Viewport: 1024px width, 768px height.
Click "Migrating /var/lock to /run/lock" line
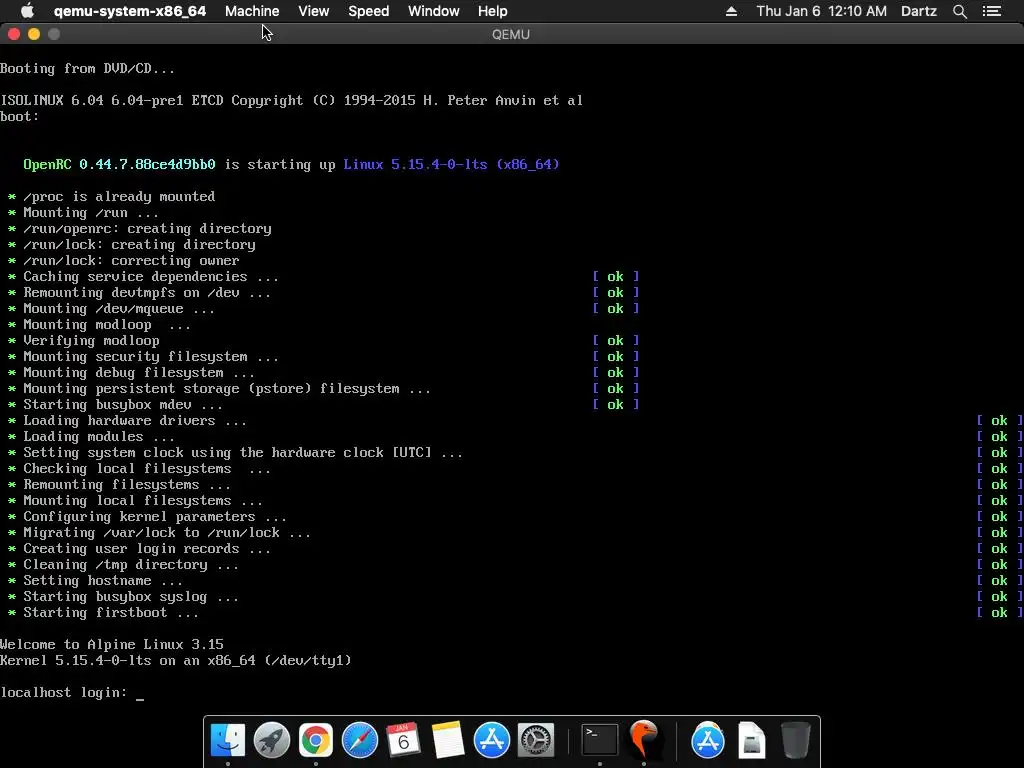(x=167, y=533)
